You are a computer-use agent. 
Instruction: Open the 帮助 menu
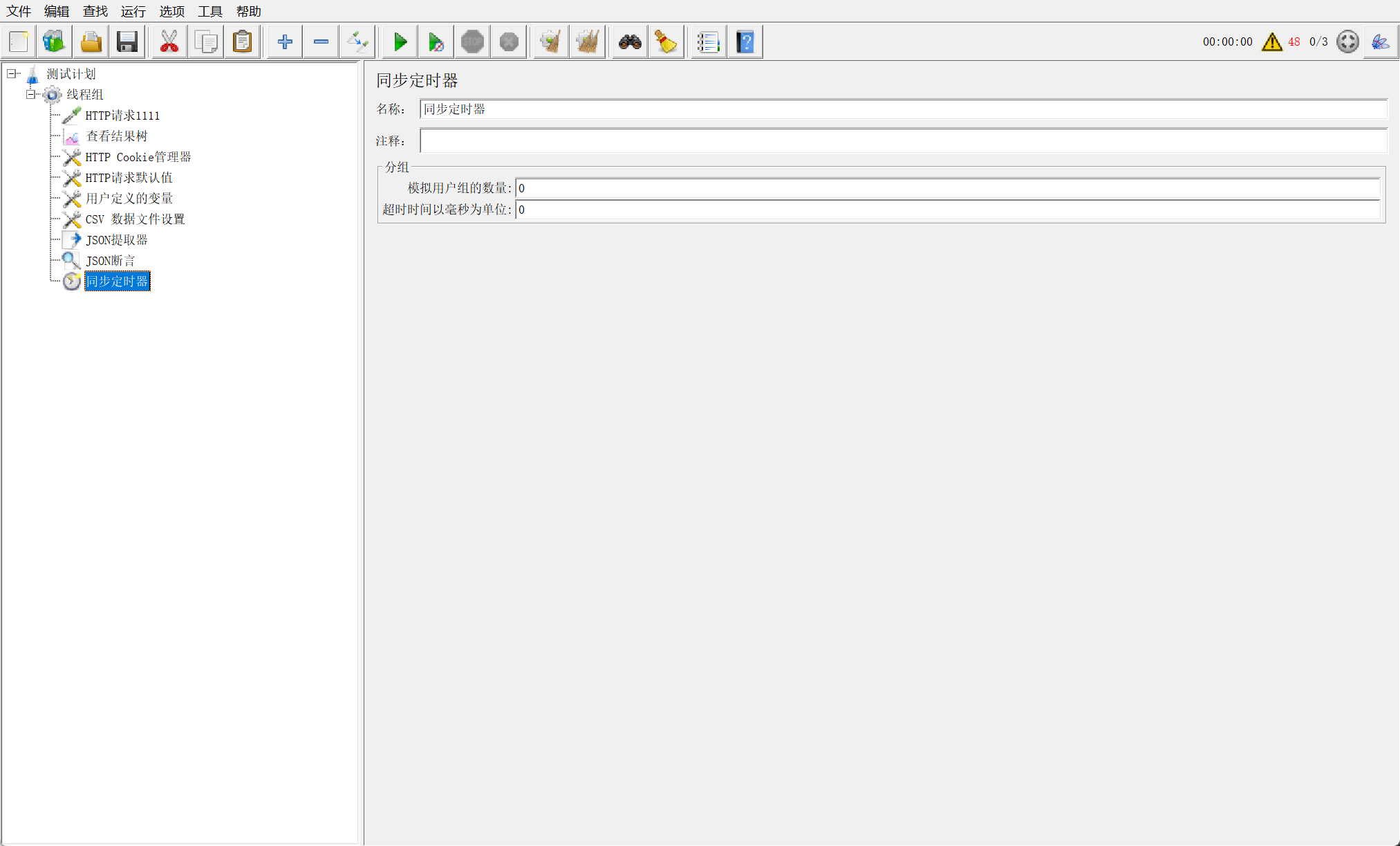click(x=249, y=11)
